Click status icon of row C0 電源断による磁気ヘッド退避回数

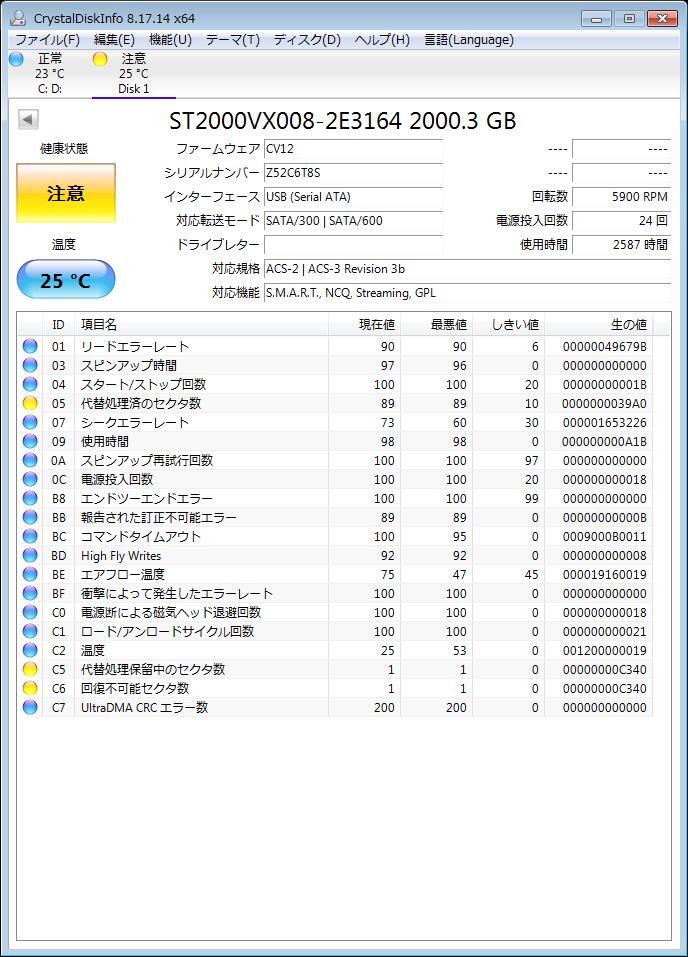30,612
